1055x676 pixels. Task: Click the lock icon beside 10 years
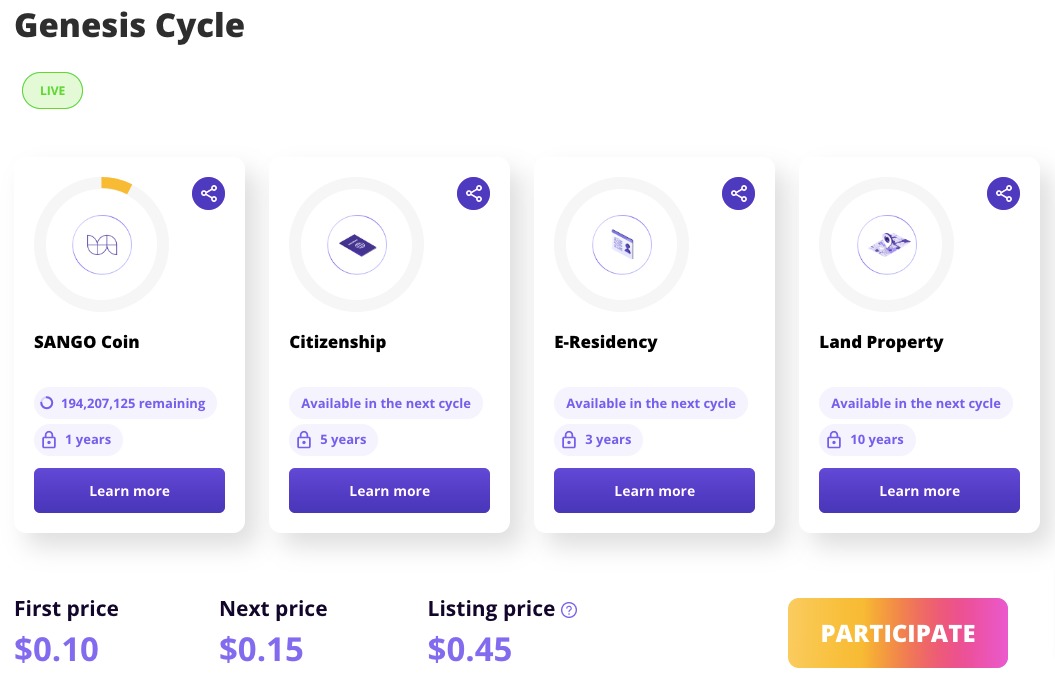pyautogui.click(x=834, y=440)
